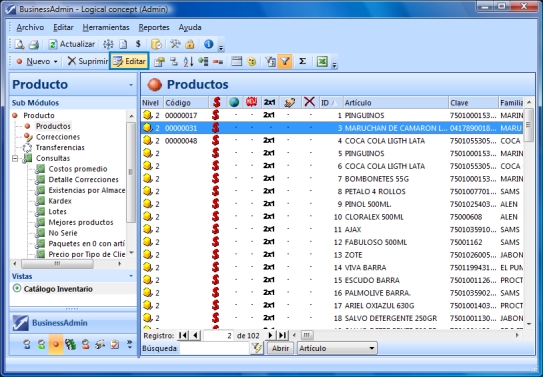
Task: Click the Excel export icon in toolbar
Action: pos(322,62)
